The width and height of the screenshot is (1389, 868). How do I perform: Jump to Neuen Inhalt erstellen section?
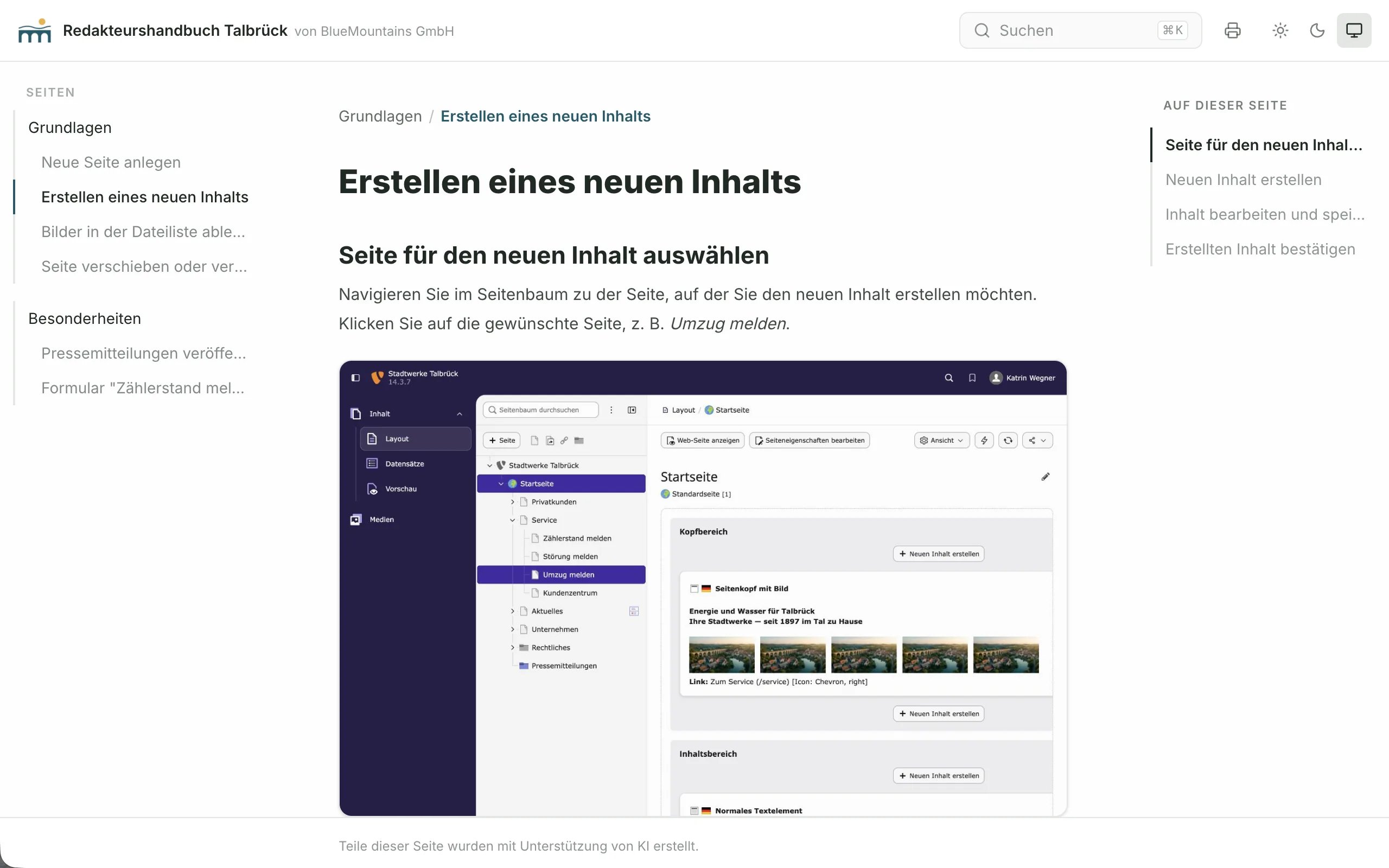pos(1243,180)
